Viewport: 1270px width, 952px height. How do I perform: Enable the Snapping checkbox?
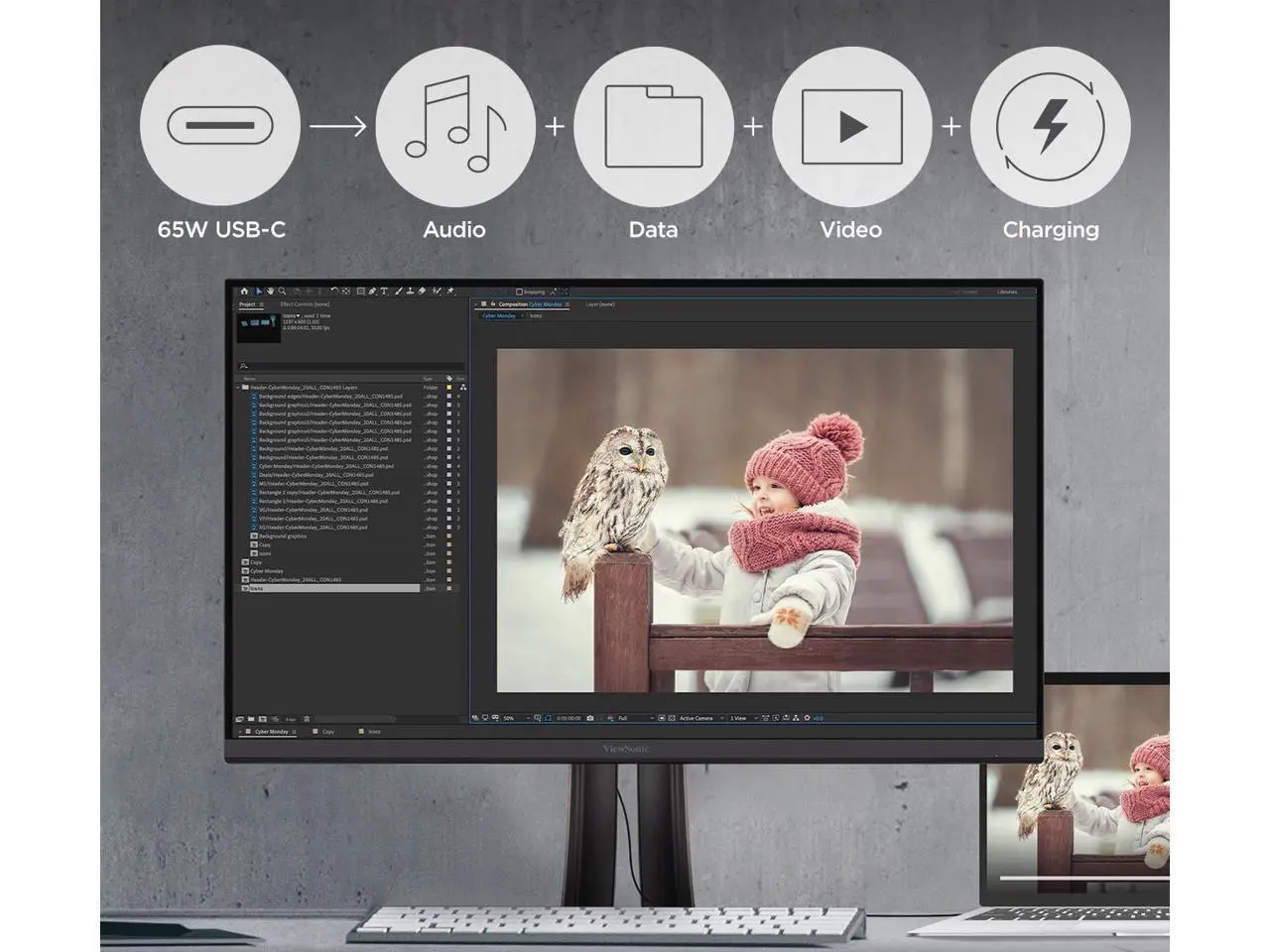[x=519, y=292]
